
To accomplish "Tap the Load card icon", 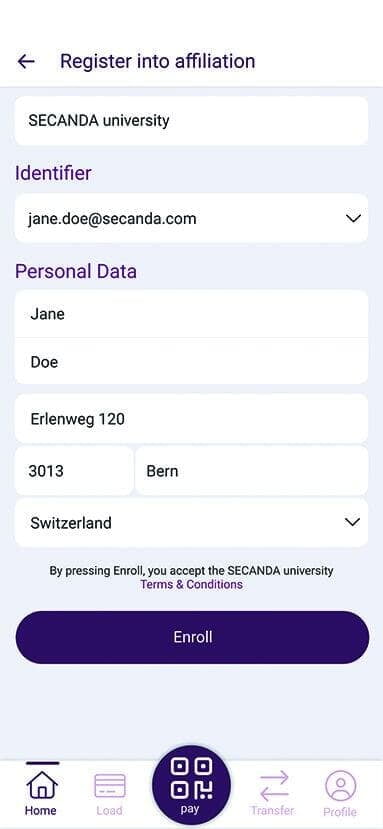I will (x=110, y=786).
